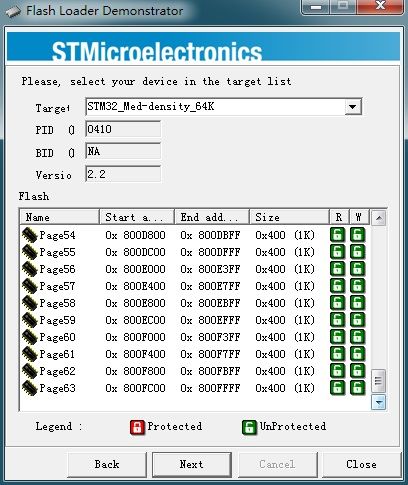Select the Page59 row in flash list
The image size is (408, 485).
tap(194, 320)
